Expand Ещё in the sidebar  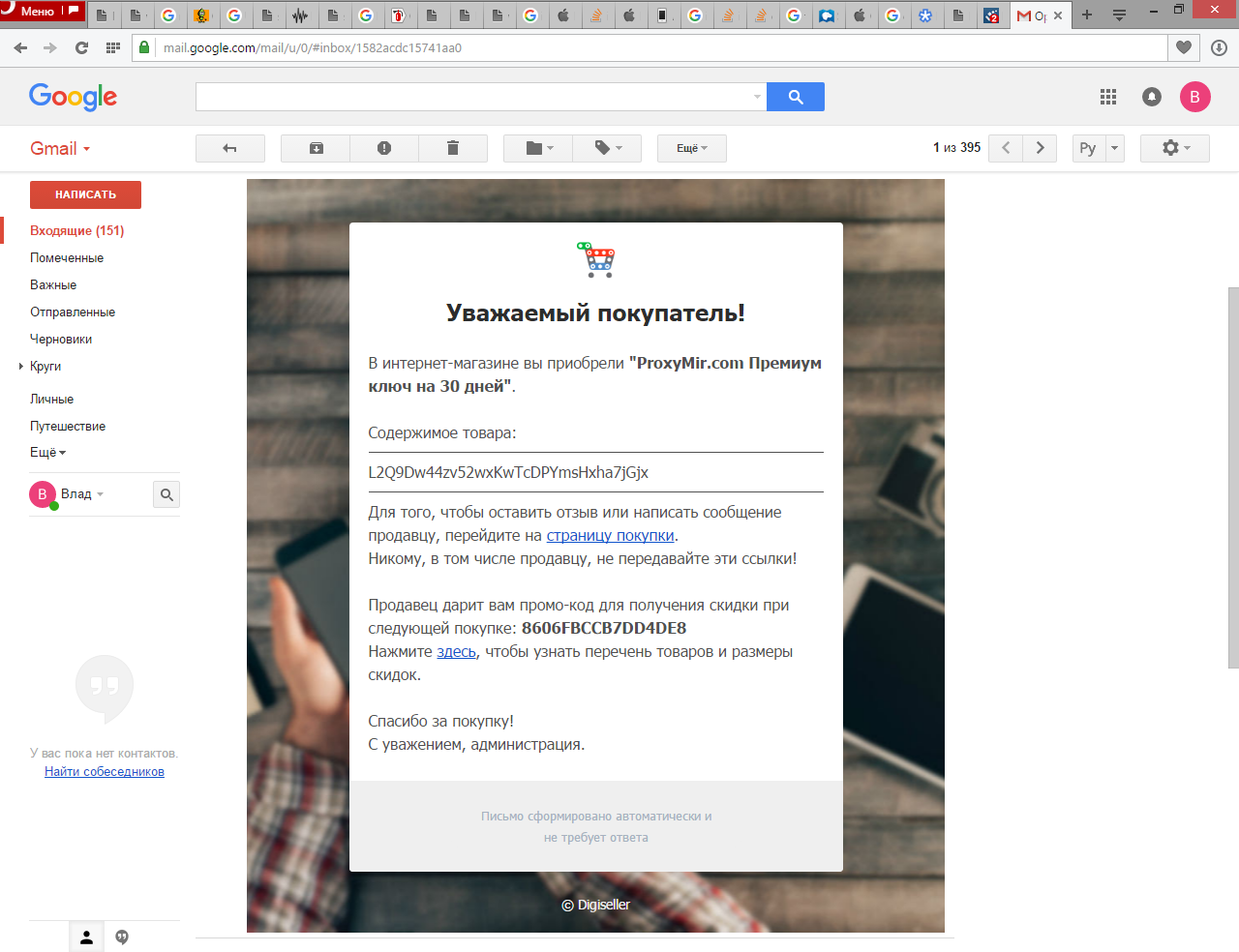tap(47, 452)
